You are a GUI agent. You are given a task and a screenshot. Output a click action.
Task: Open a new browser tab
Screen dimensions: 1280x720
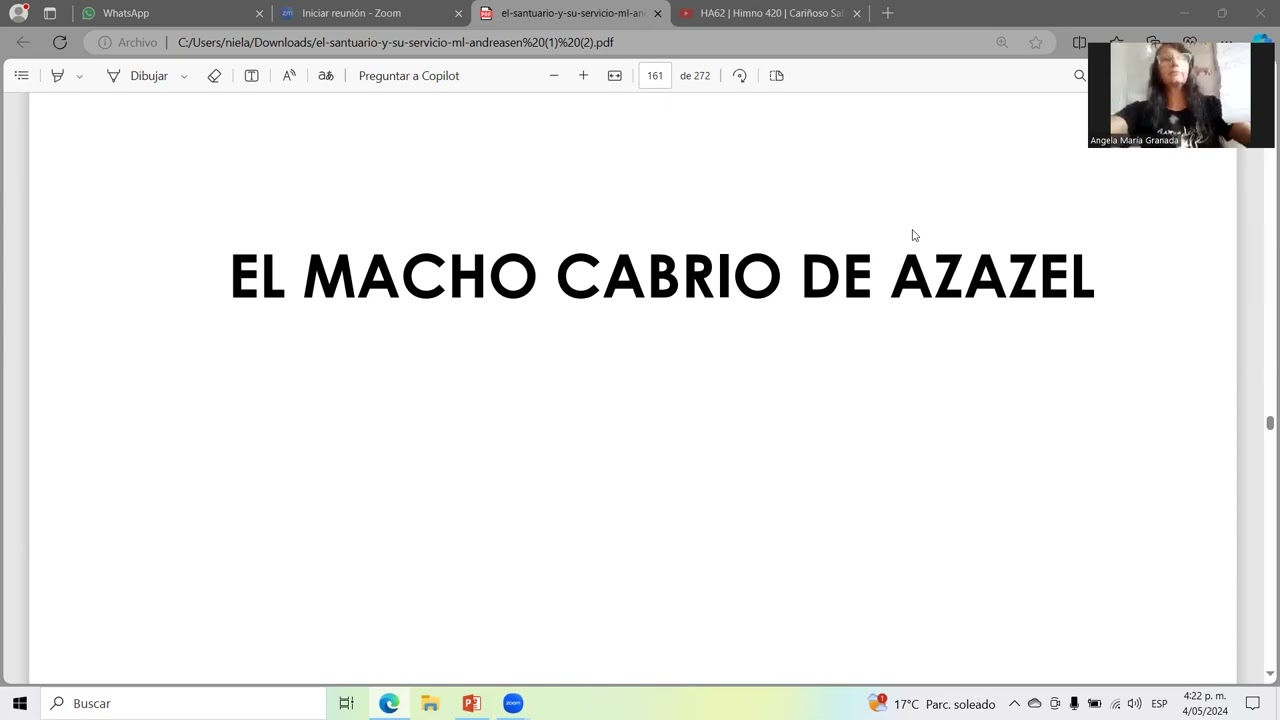(x=888, y=13)
